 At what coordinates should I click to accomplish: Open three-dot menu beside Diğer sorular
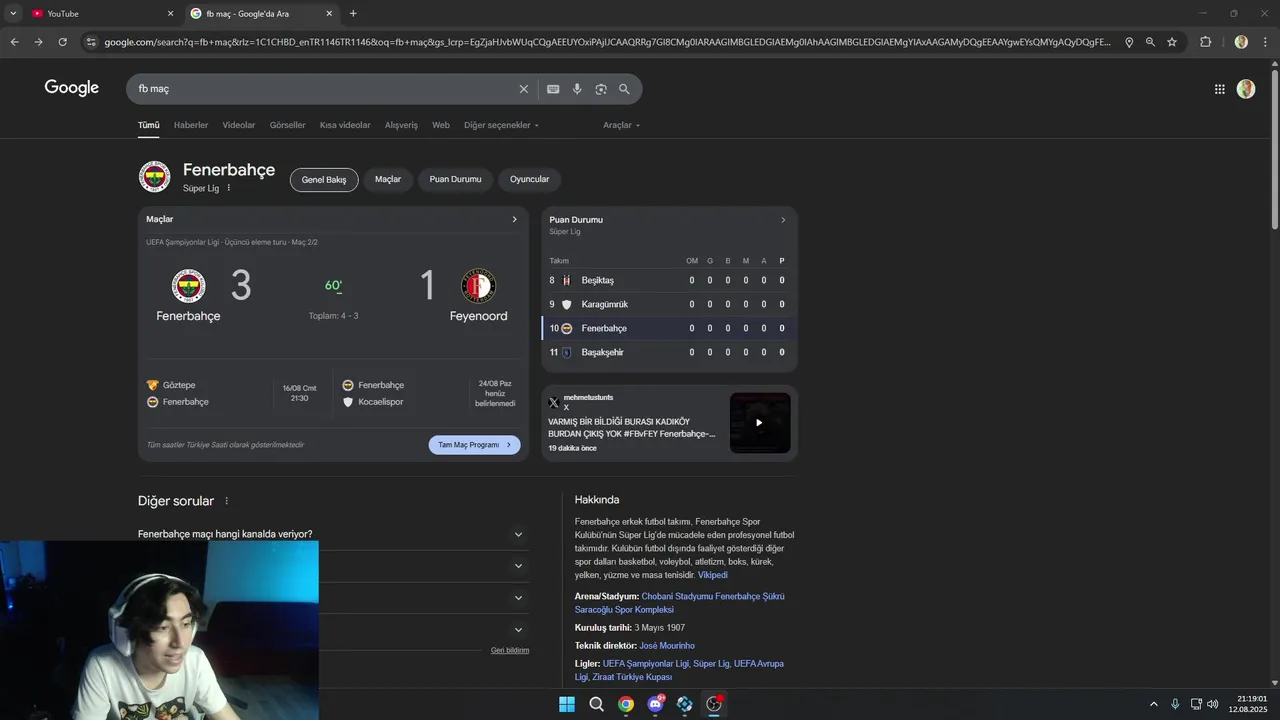(226, 501)
